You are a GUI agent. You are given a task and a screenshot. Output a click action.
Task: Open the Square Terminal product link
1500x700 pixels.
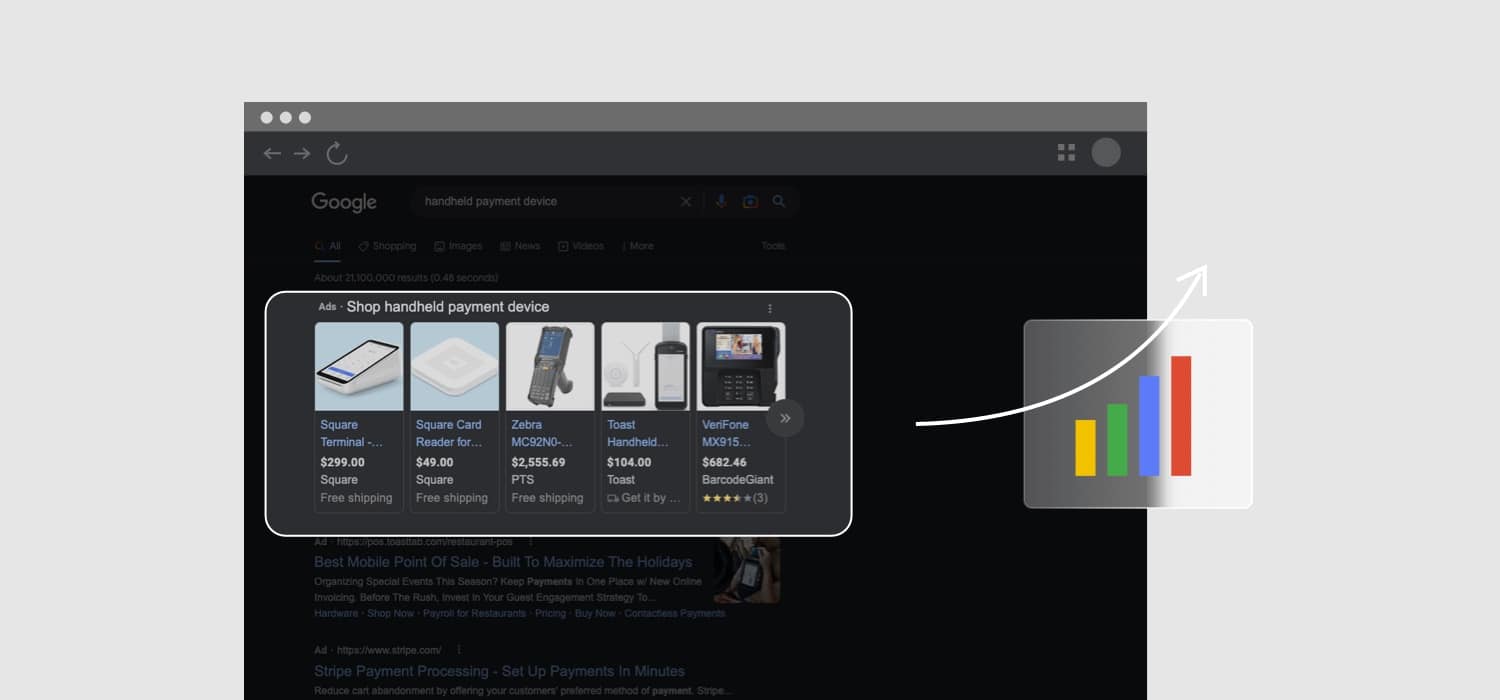pyautogui.click(x=351, y=433)
